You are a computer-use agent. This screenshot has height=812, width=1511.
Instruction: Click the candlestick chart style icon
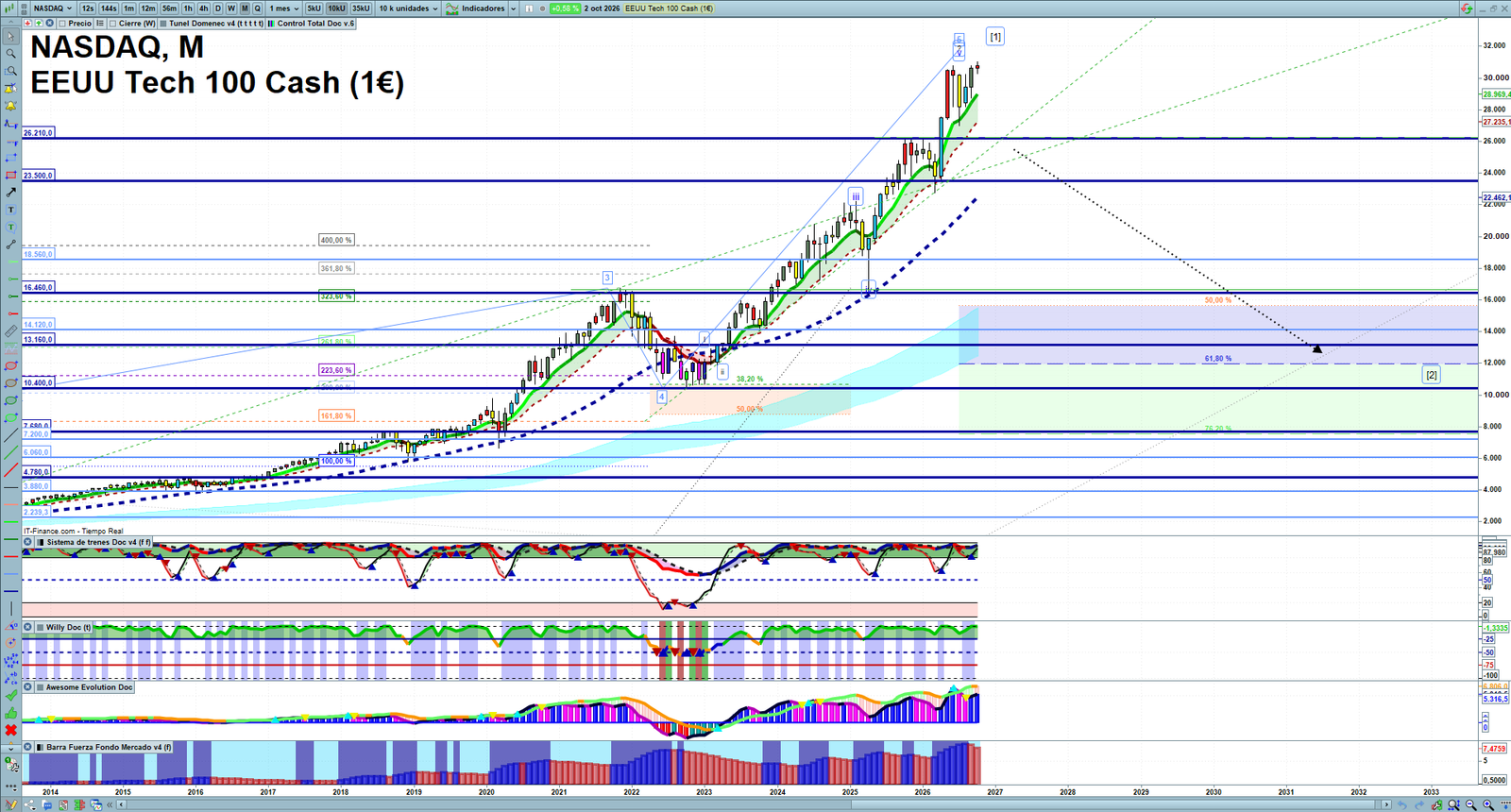10,8
